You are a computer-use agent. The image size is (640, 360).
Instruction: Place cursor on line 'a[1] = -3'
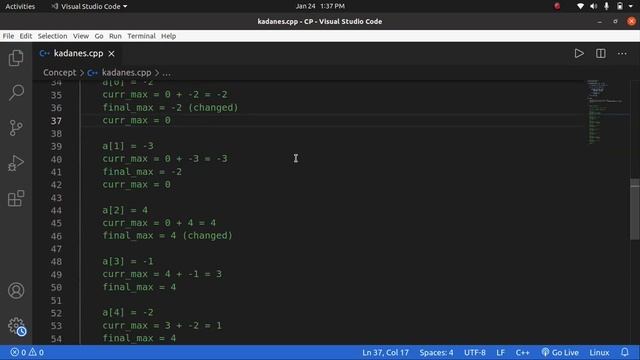point(128,146)
